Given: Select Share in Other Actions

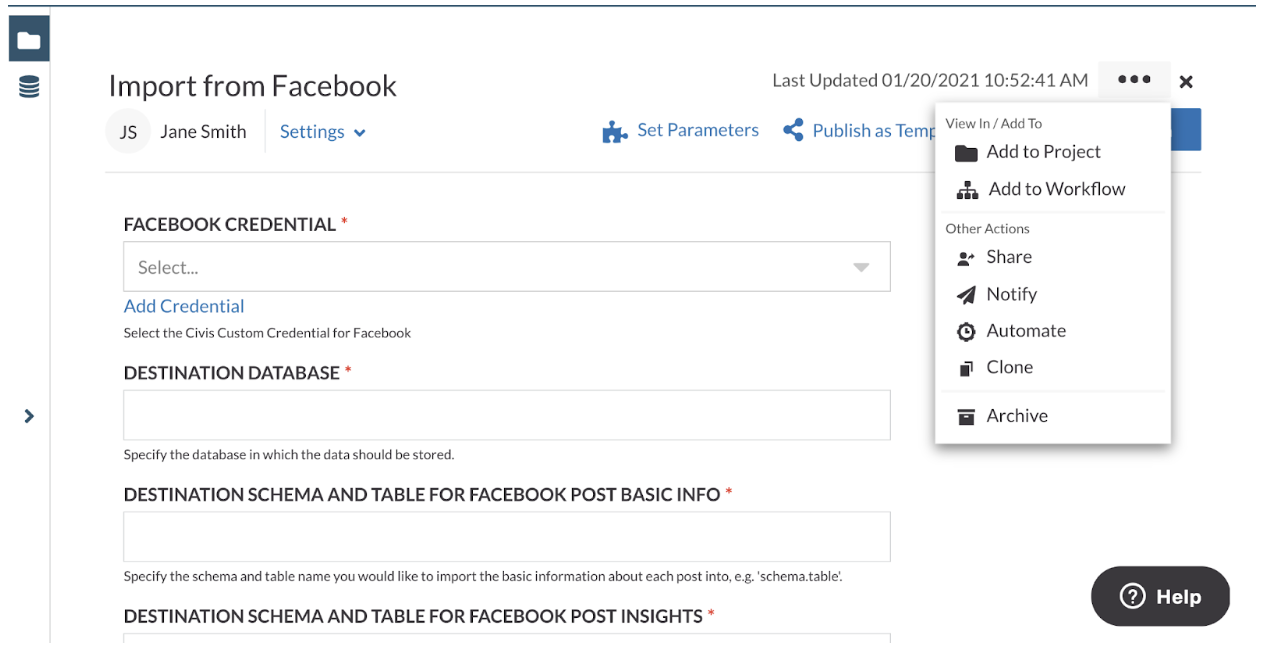Looking at the screenshot, I should [1008, 257].
